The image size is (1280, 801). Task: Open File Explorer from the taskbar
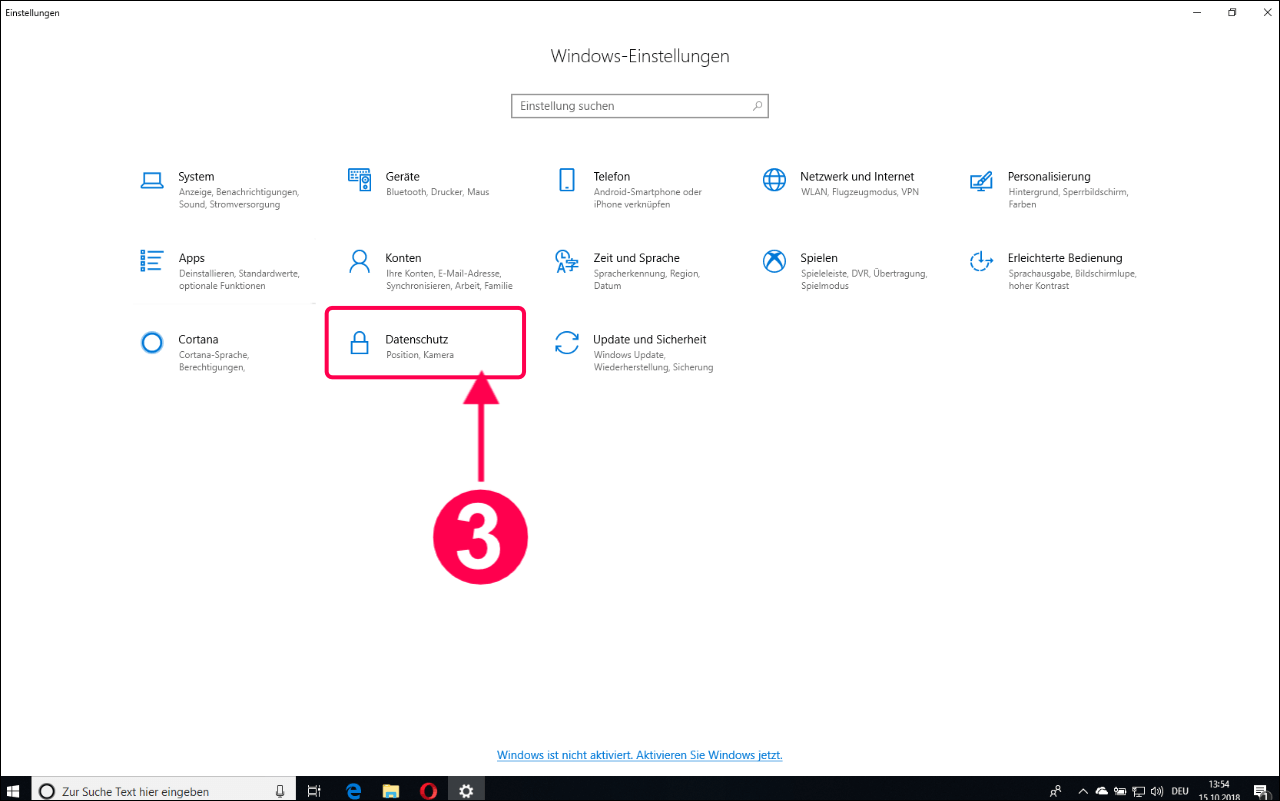tap(391, 790)
